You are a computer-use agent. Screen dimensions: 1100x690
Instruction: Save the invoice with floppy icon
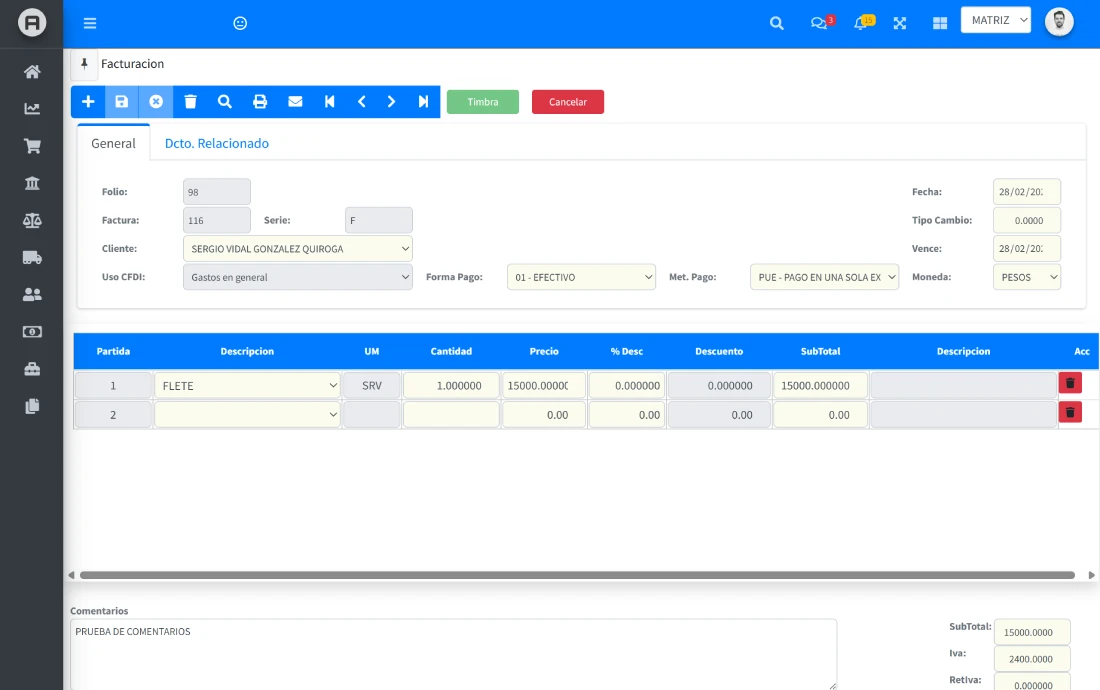click(x=121, y=102)
